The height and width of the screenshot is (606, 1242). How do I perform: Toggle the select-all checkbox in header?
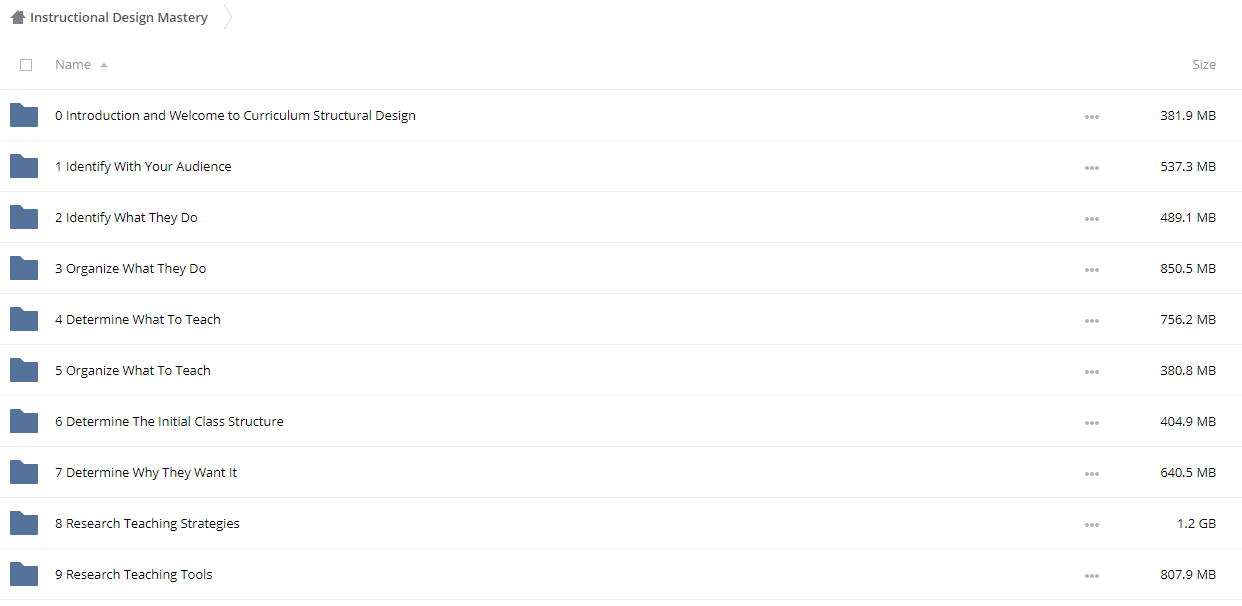[26, 65]
